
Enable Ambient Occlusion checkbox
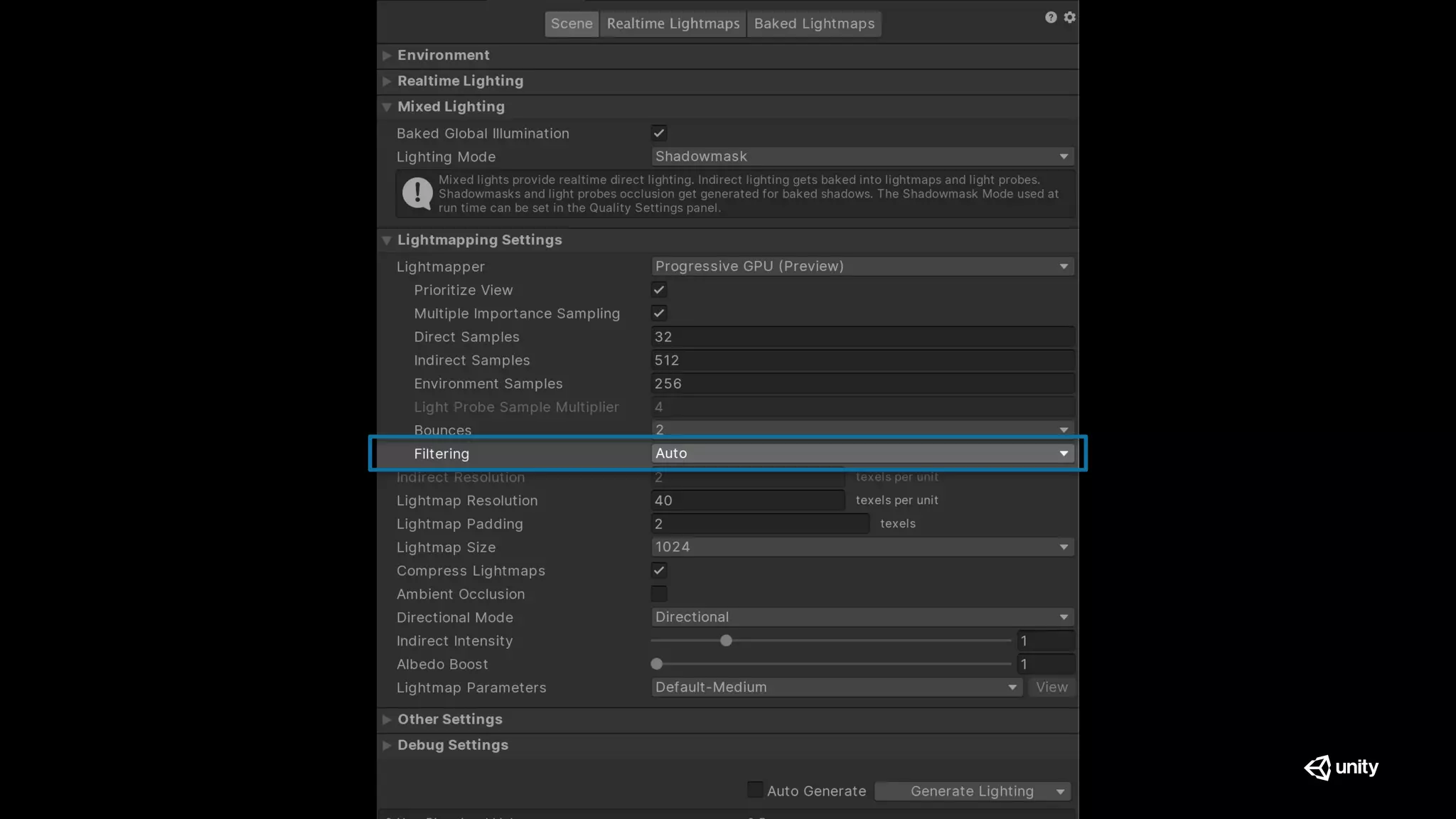coord(659,594)
